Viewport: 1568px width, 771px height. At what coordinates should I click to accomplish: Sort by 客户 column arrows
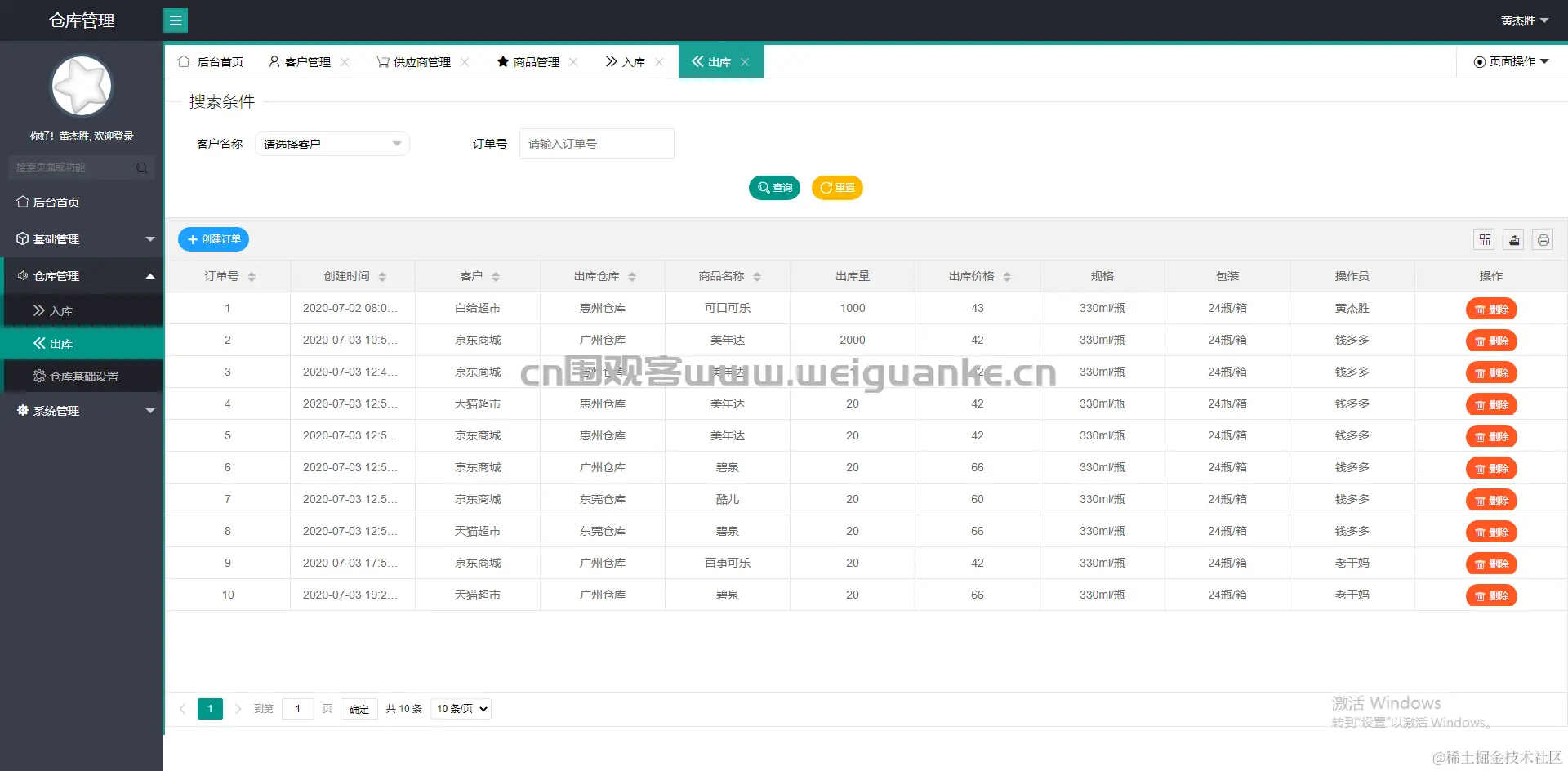(496, 277)
